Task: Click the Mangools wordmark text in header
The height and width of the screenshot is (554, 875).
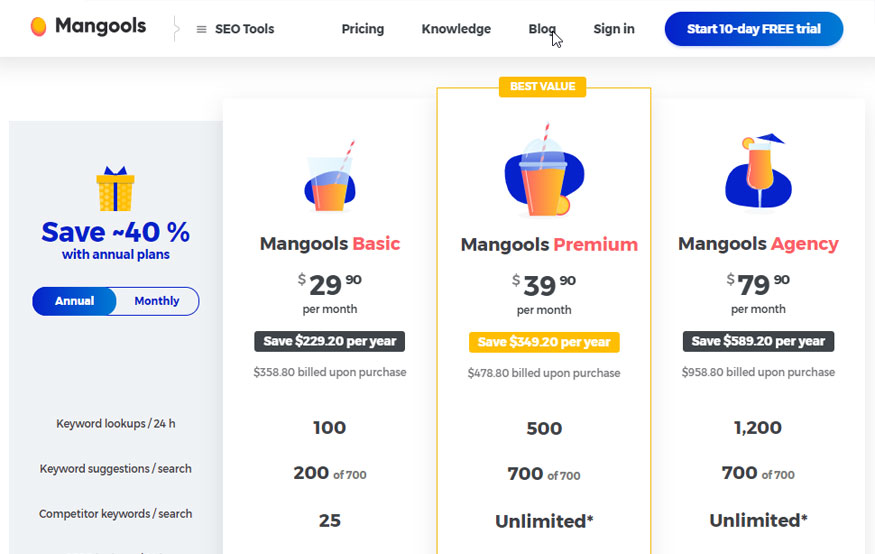Action: pyautogui.click(x=100, y=26)
